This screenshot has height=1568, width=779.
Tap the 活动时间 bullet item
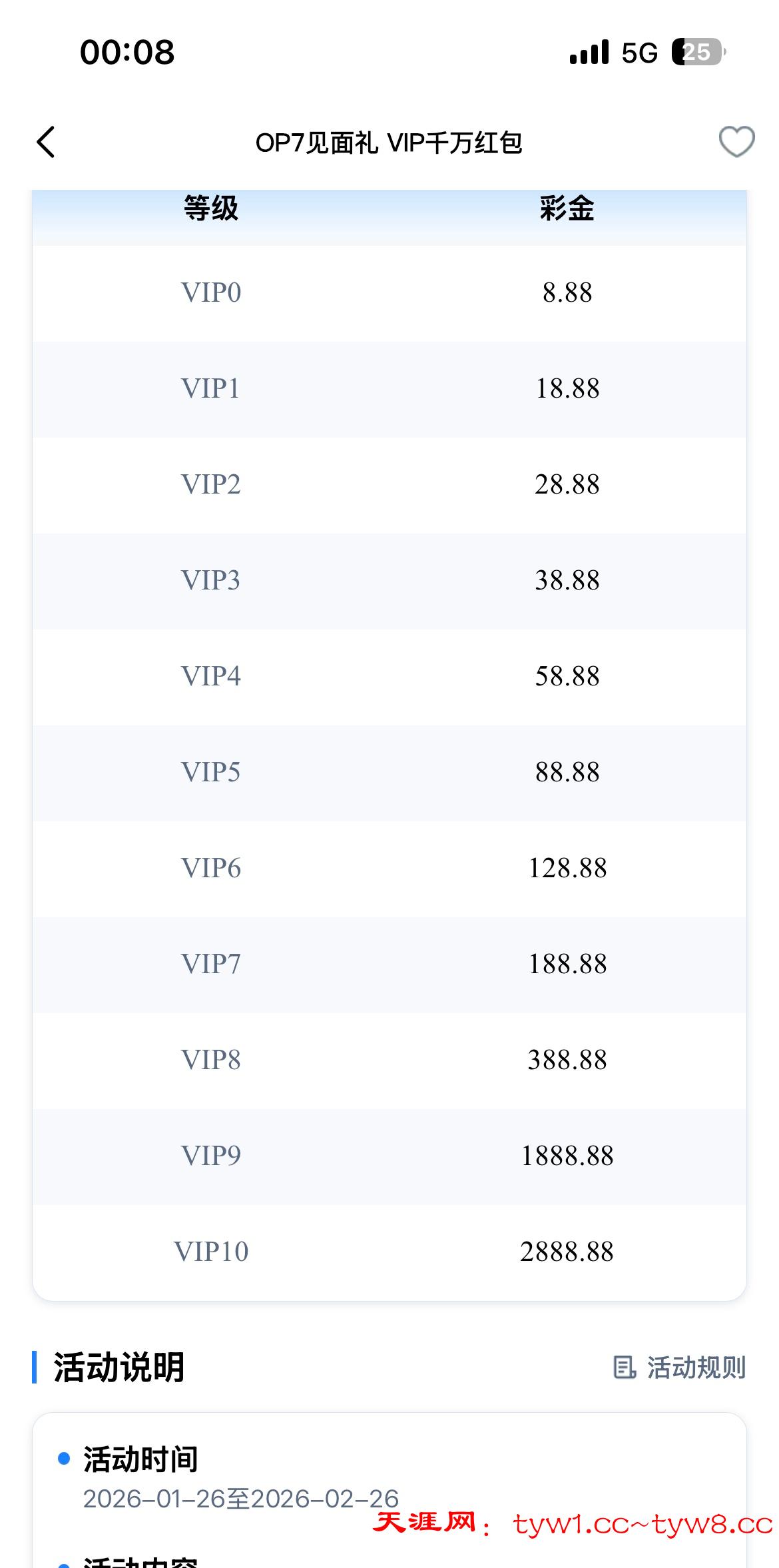(140, 1459)
